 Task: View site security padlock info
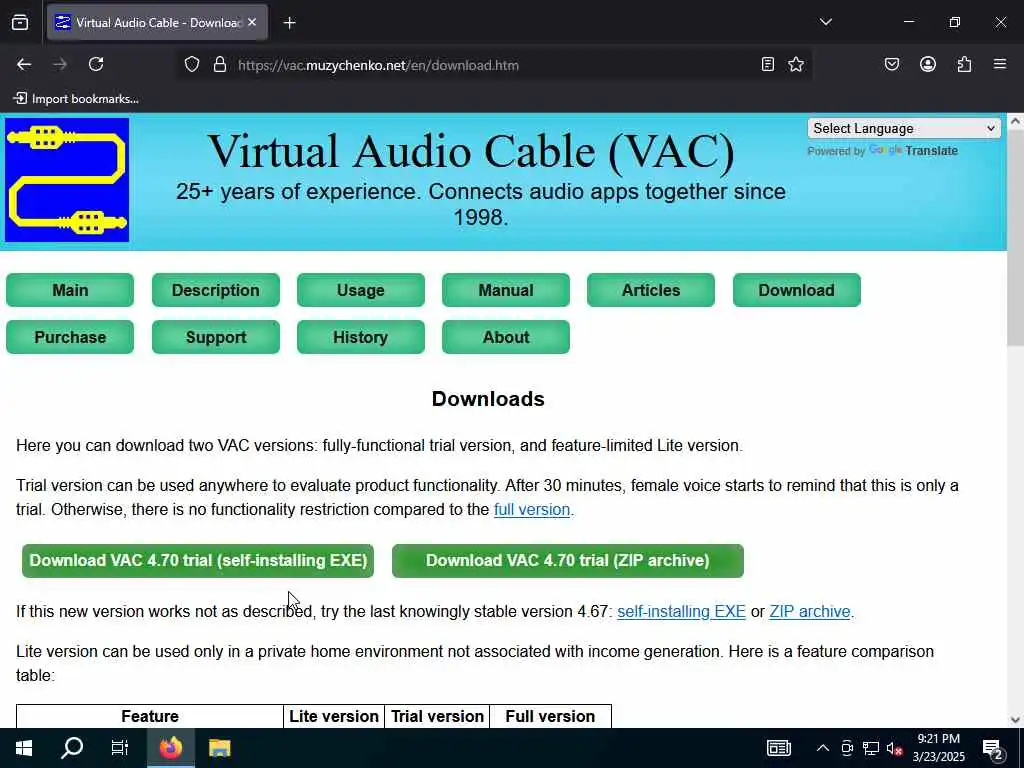pyautogui.click(x=220, y=65)
